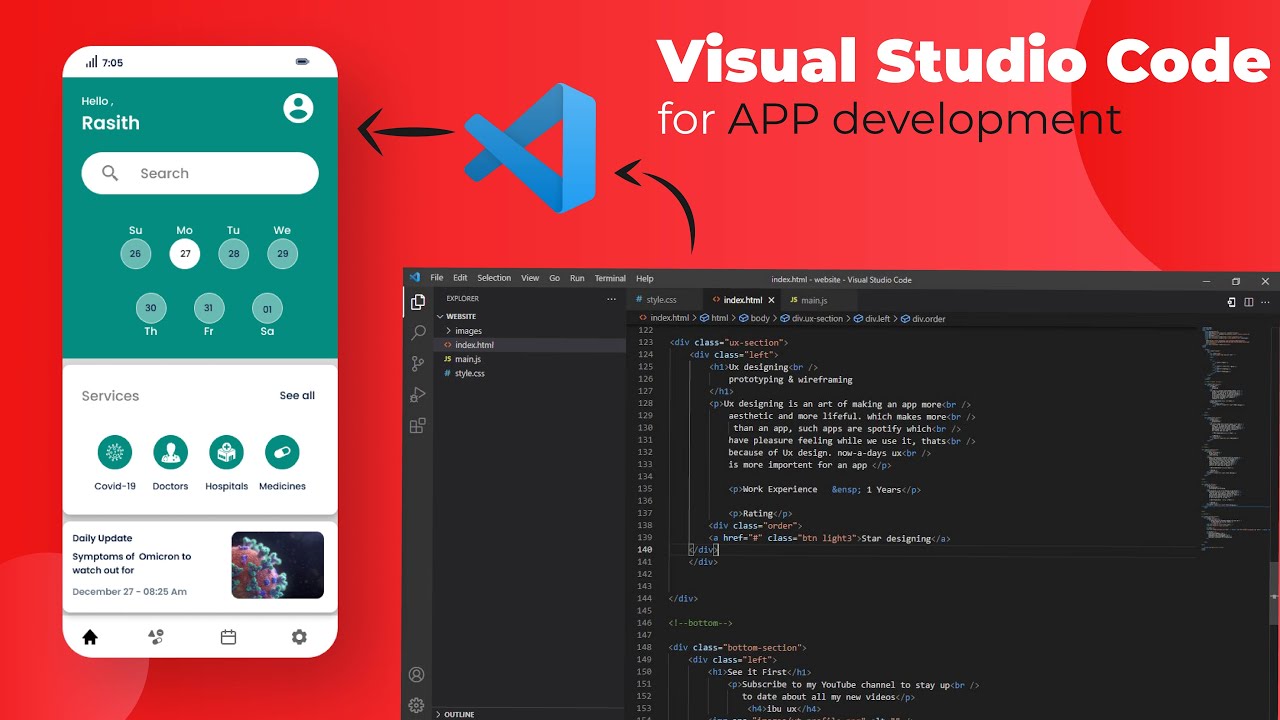
Task: Open the Run and Debug view icon
Action: coord(418,395)
